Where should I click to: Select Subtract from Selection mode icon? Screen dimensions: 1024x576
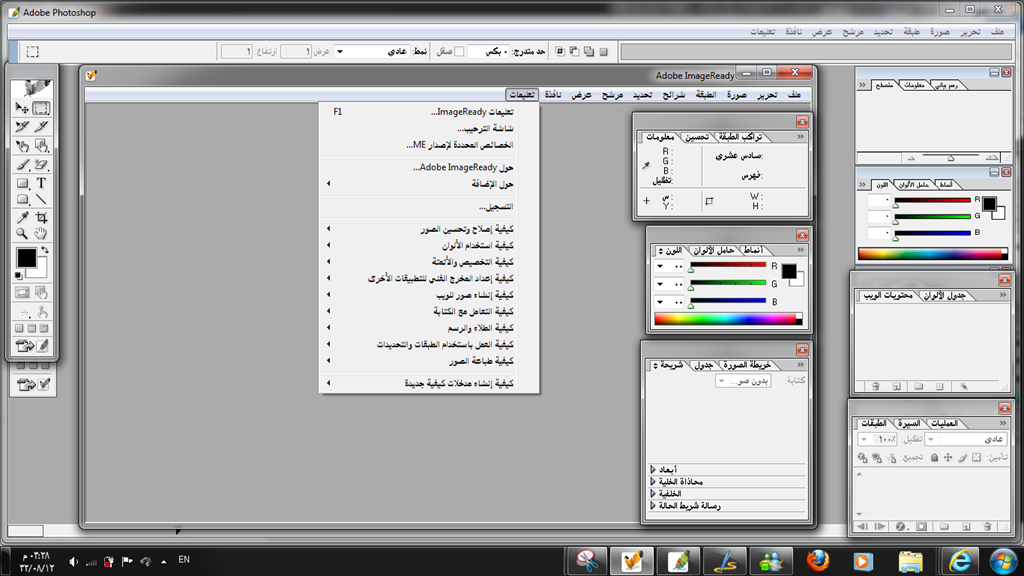575,51
